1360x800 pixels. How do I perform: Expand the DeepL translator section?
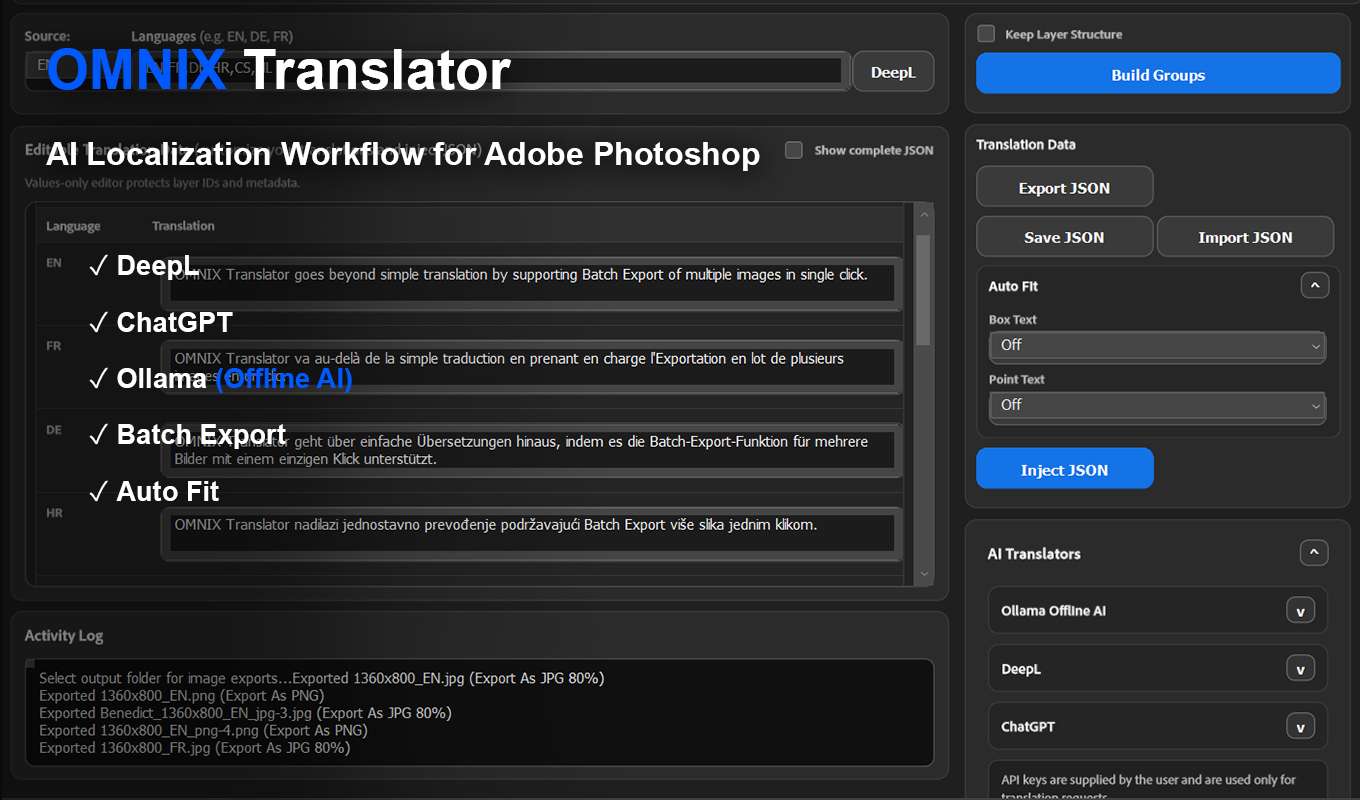pyautogui.click(x=1300, y=669)
